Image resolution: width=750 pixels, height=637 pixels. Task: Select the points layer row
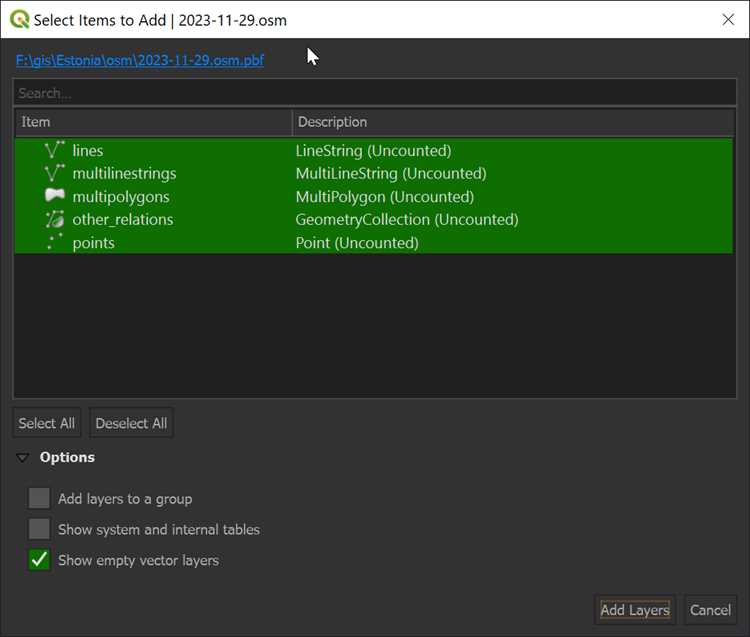(374, 242)
